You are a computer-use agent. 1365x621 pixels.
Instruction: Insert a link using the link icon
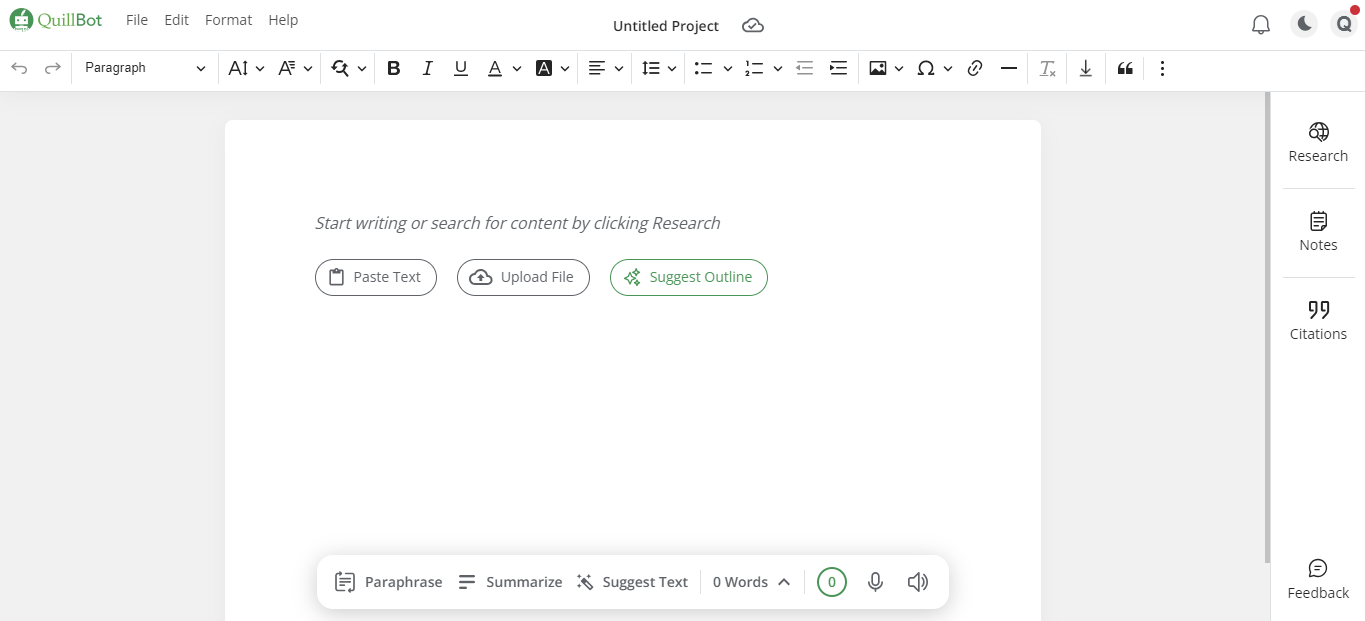(x=975, y=68)
